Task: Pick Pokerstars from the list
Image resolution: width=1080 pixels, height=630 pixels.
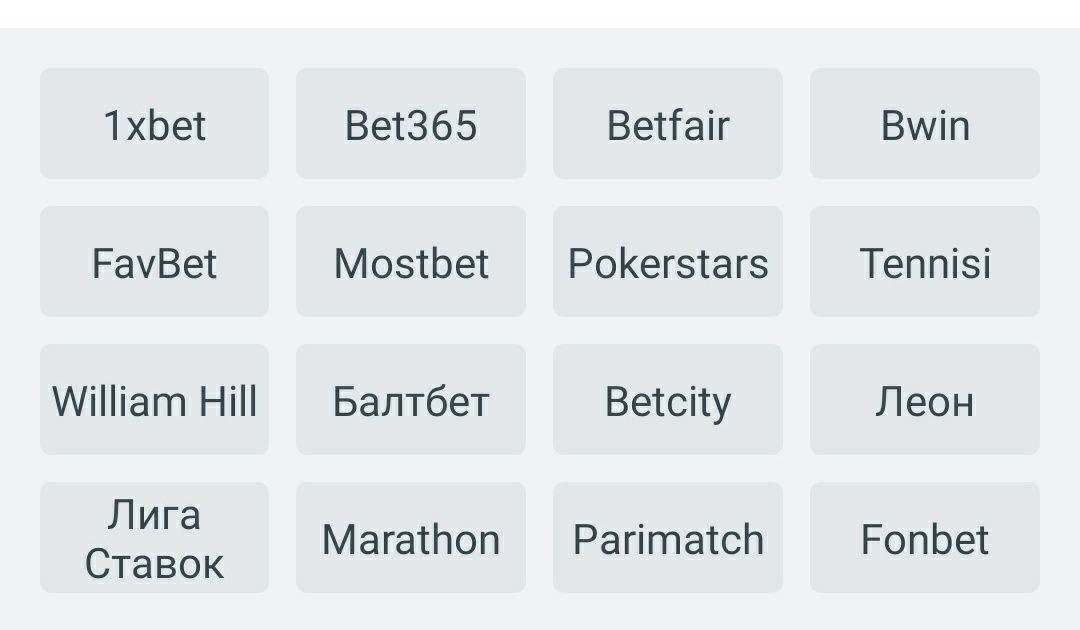Action: 667,262
